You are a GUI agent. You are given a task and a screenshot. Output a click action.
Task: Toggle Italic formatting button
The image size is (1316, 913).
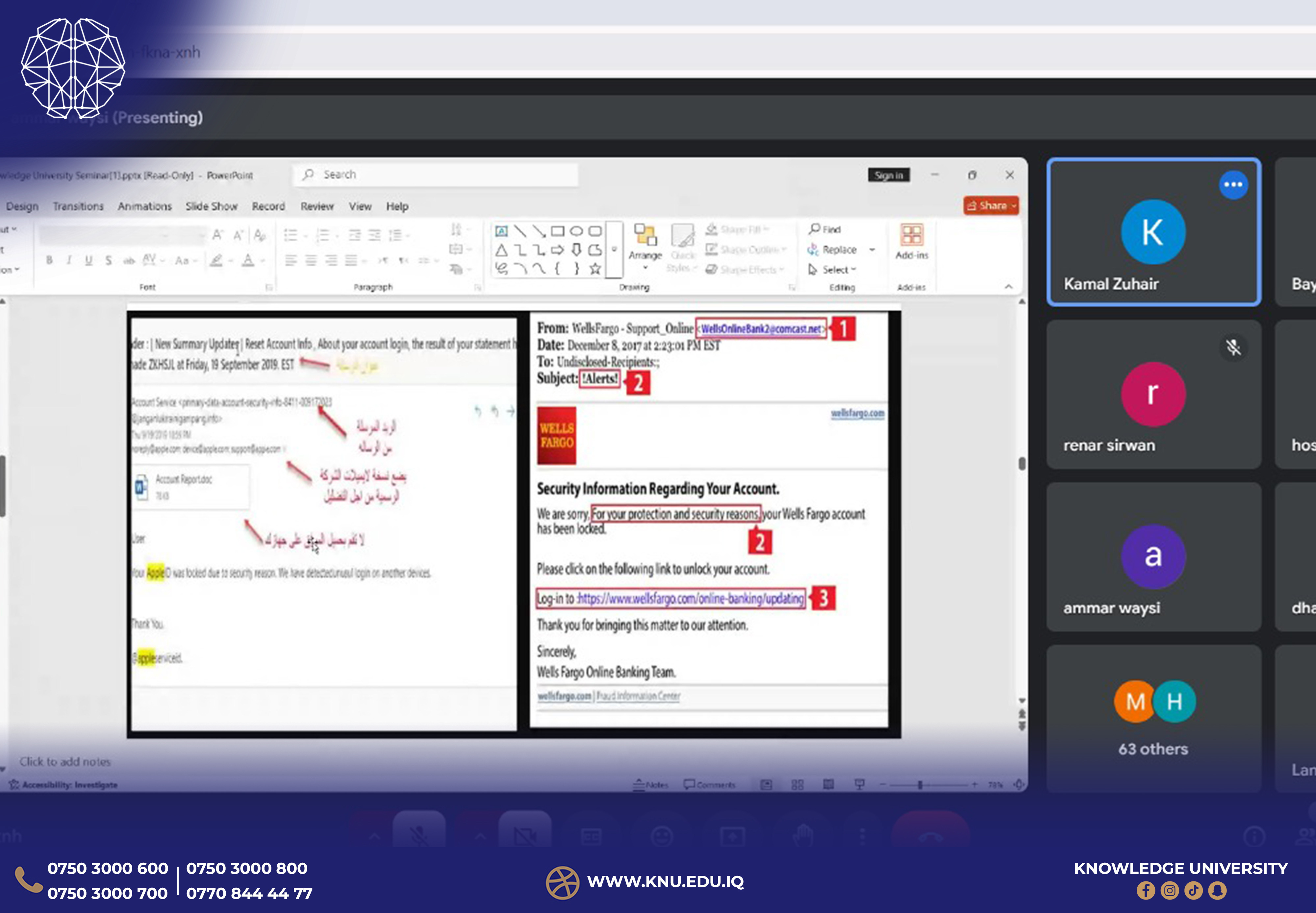click(69, 260)
